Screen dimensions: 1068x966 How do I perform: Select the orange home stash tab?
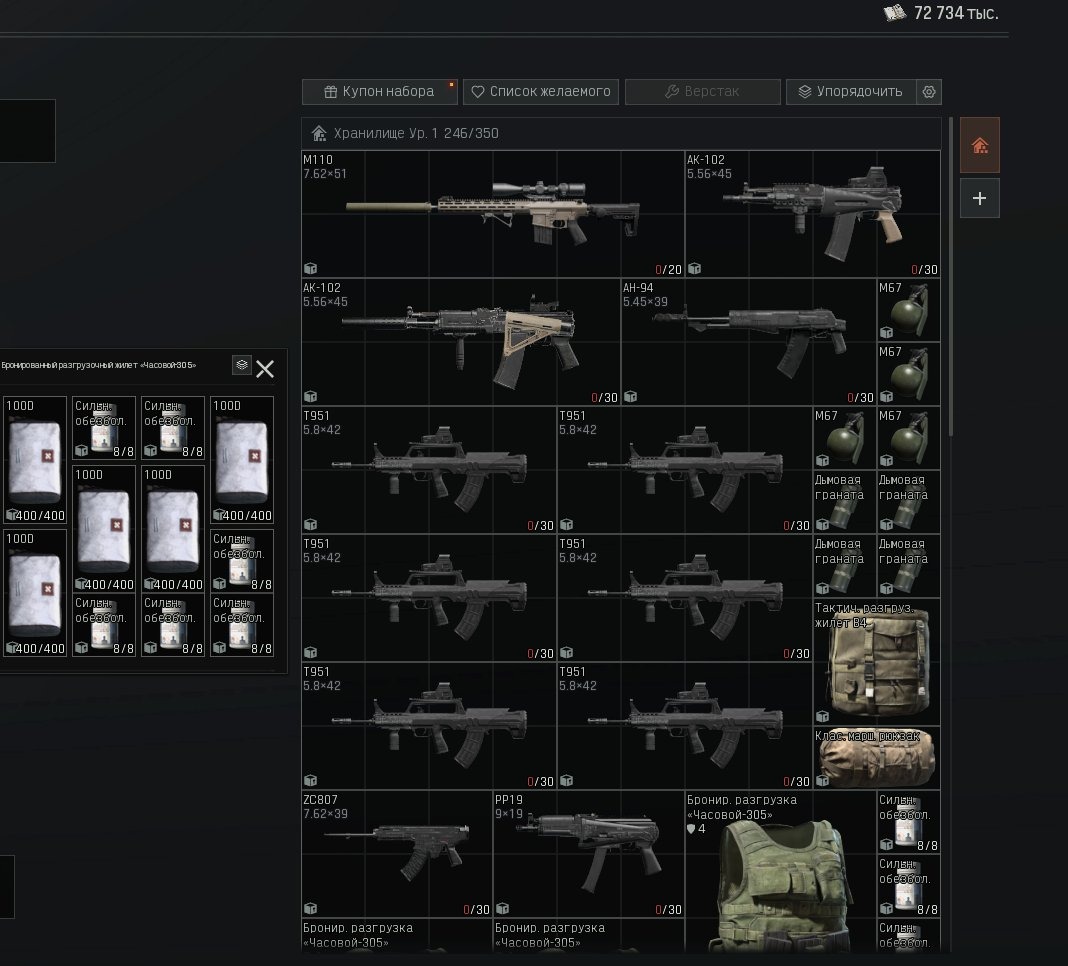[979, 145]
